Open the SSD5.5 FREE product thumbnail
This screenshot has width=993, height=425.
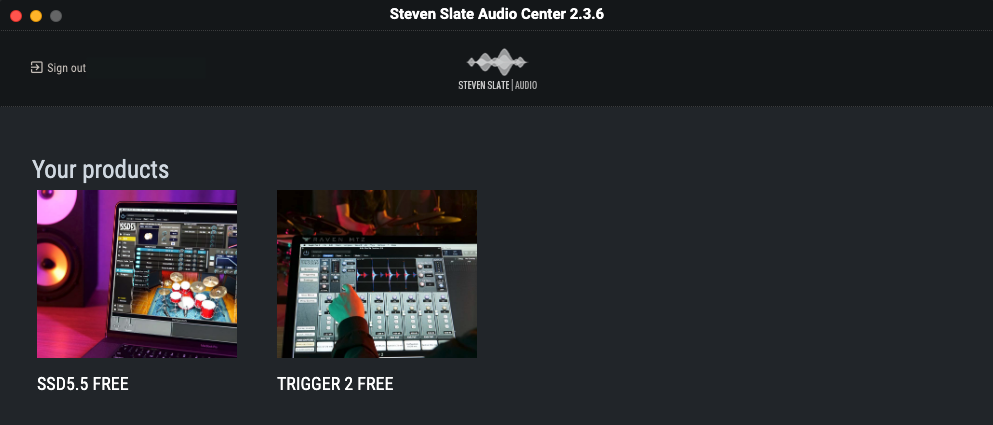tap(137, 274)
